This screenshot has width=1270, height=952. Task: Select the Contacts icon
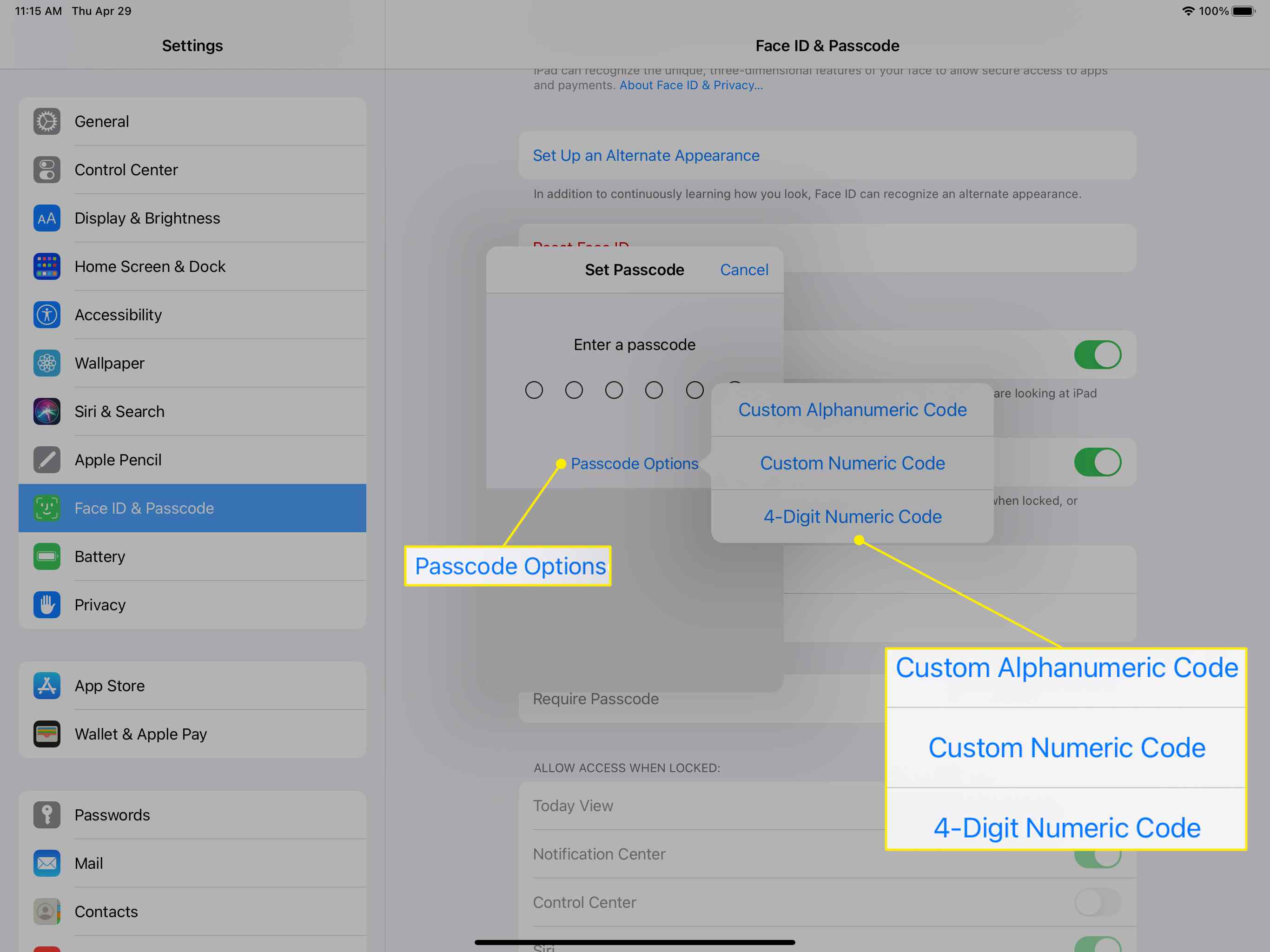(x=46, y=911)
